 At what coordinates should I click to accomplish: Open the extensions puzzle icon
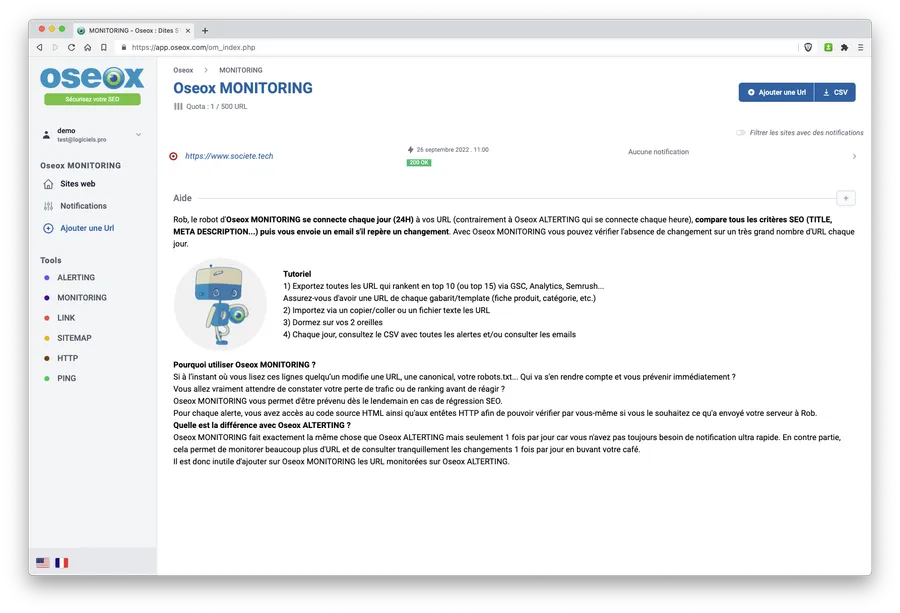click(844, 48)
